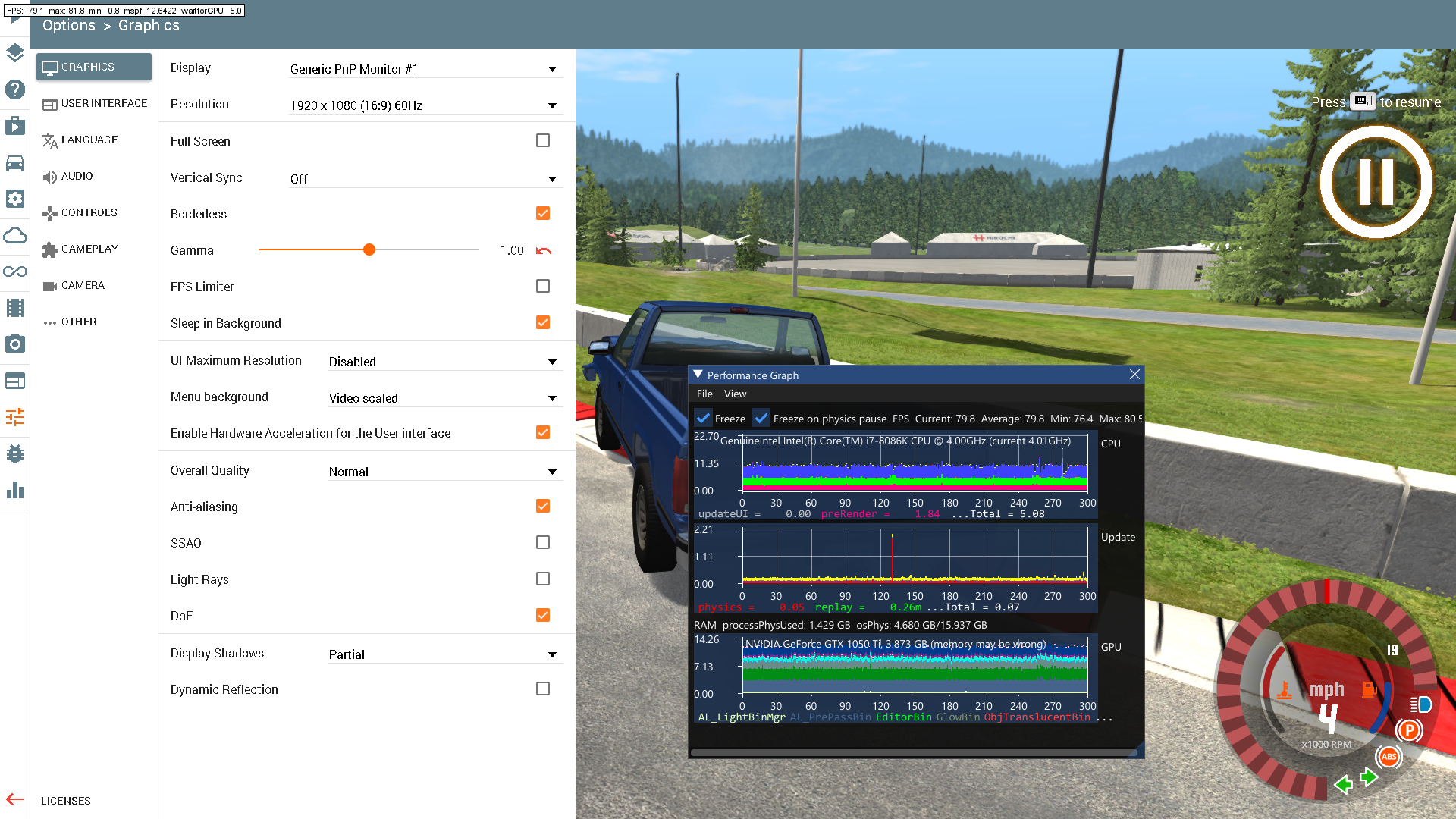Open the Vertical Sync dropdown
1456x819 pixels.
tap(425, 179)
